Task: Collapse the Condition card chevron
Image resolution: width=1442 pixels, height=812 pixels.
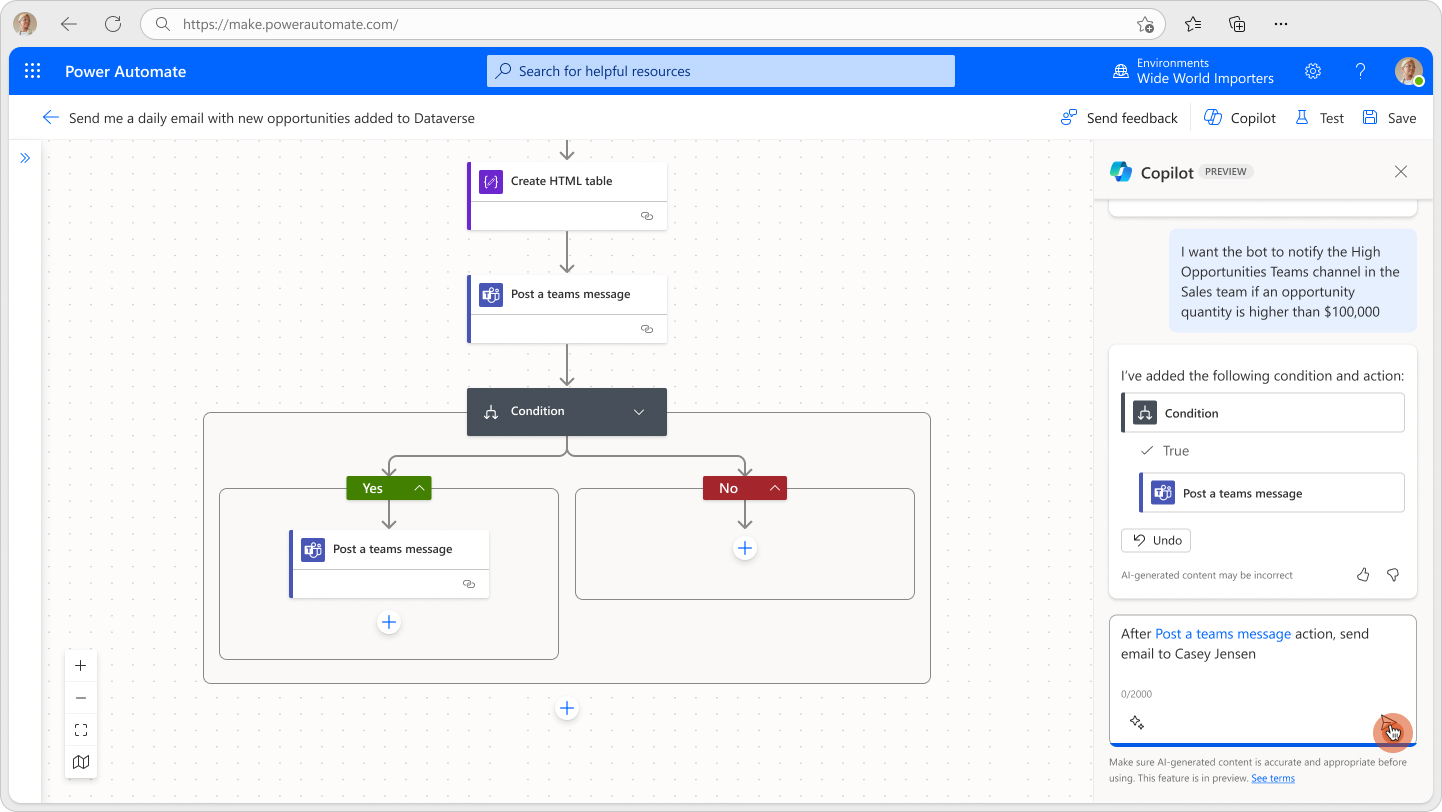Action: tap(639, 412)
